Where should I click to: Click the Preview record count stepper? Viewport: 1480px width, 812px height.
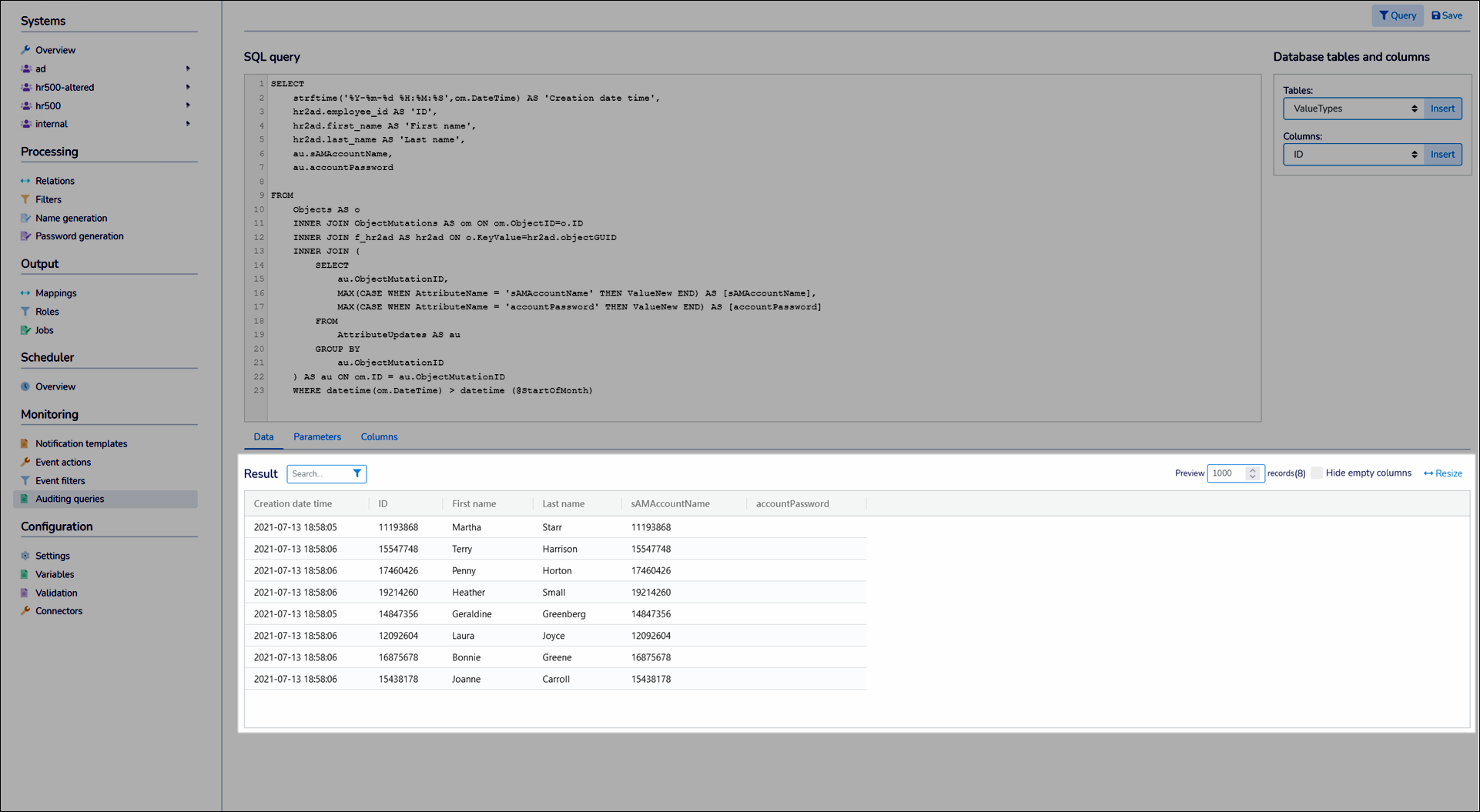[x=1253, y=473]
